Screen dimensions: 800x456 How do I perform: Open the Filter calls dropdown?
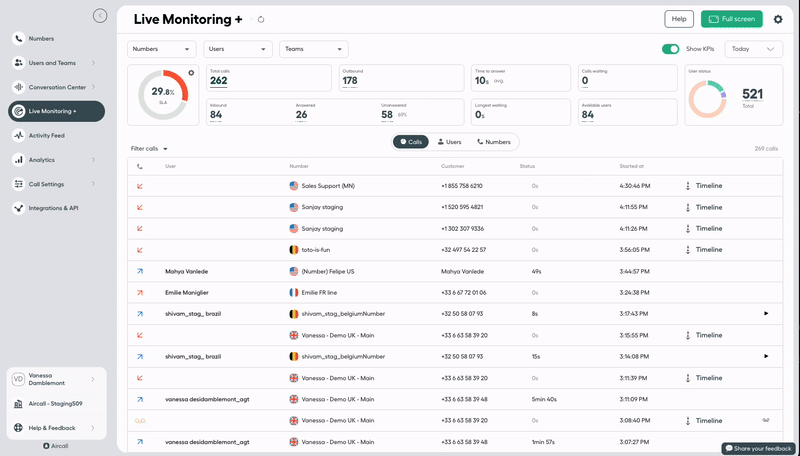click(149, 149)
